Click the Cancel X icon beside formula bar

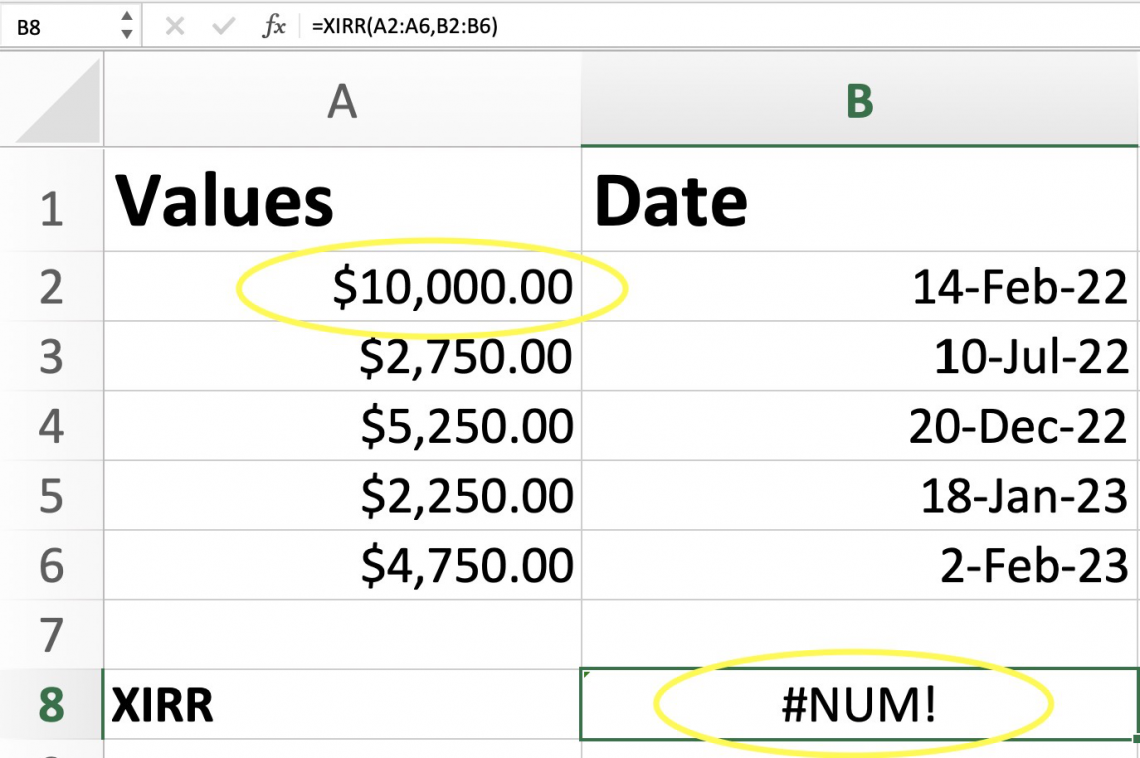[174, 24]
